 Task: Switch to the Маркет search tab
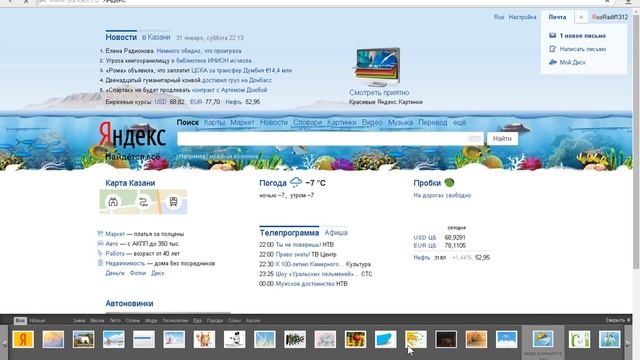(x=242, y=122)
